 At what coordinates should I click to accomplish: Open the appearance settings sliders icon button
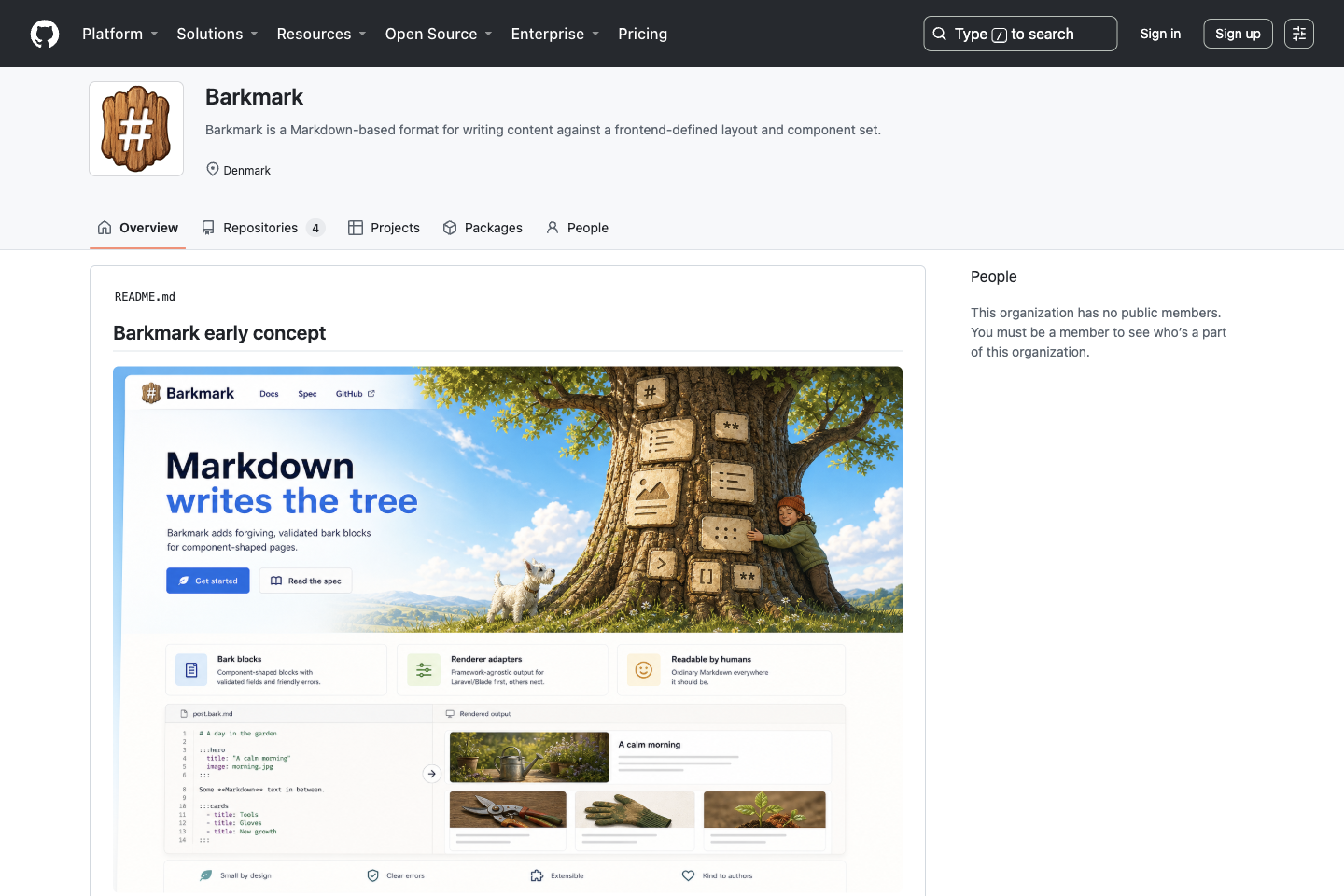(x=1299, y=34)
